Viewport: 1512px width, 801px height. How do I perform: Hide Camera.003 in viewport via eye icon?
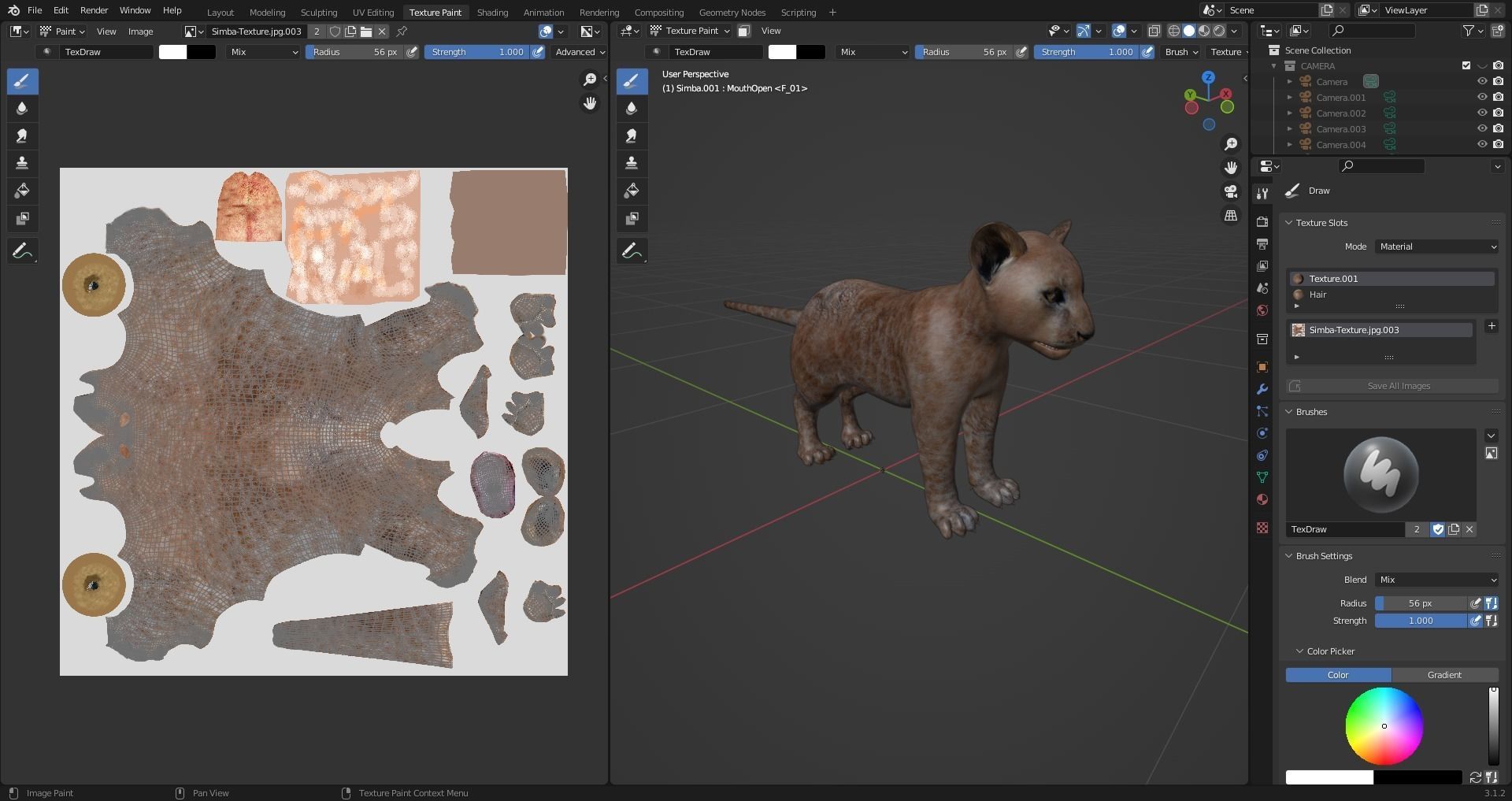pos(1482,129)
